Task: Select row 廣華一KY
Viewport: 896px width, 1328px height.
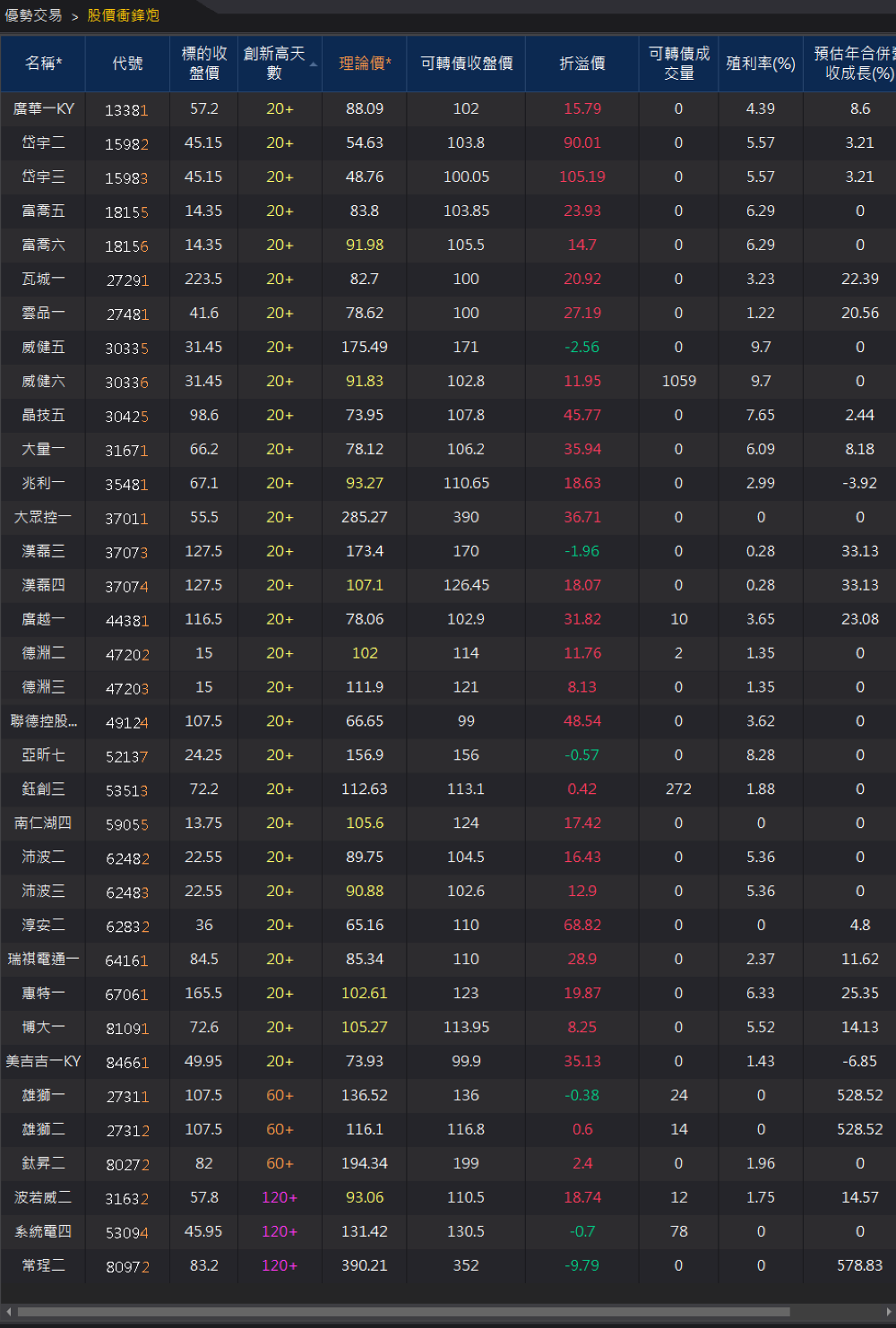Action: click(448, 108)
